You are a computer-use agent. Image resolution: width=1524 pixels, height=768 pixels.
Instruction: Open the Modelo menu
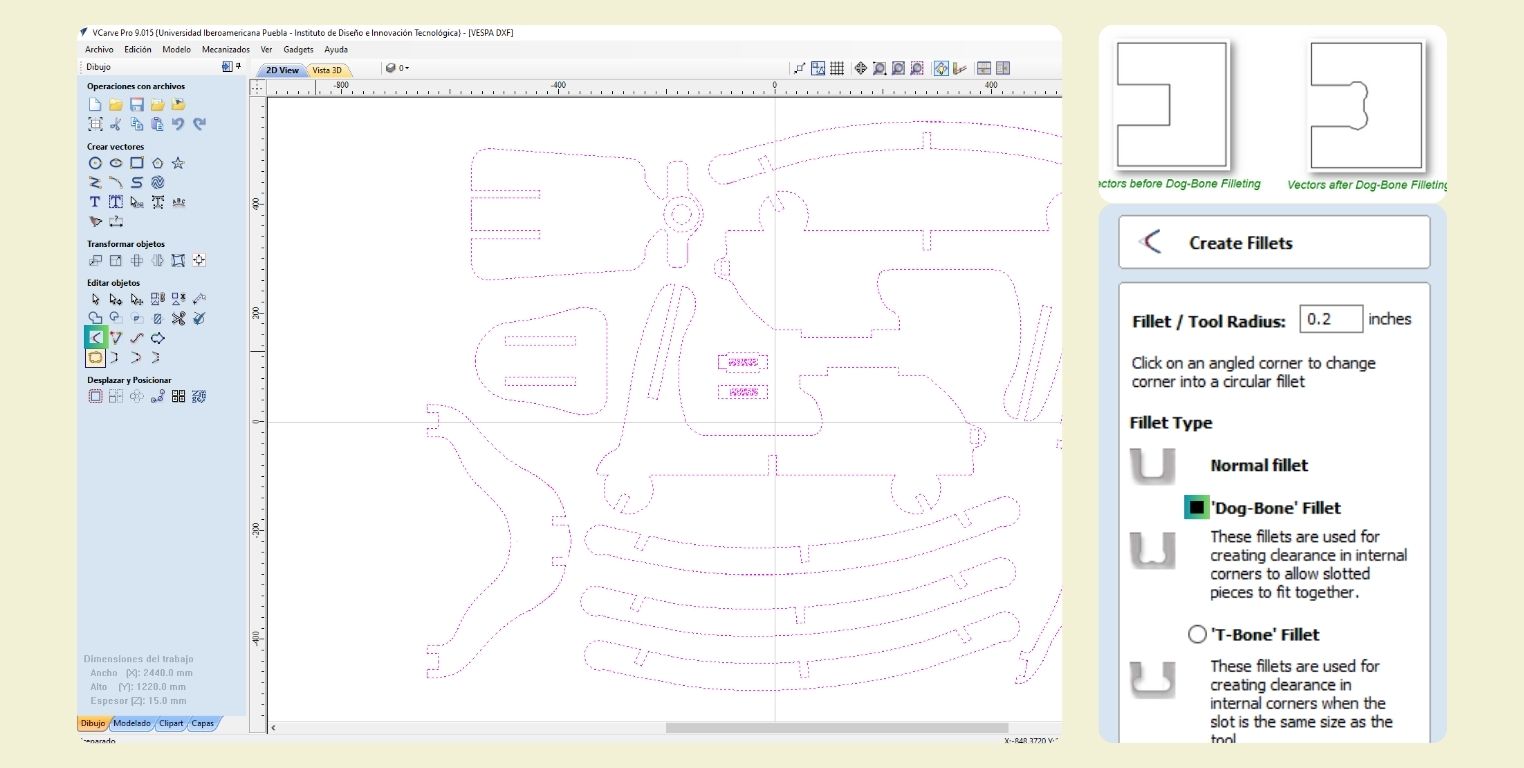pos(176,49)
